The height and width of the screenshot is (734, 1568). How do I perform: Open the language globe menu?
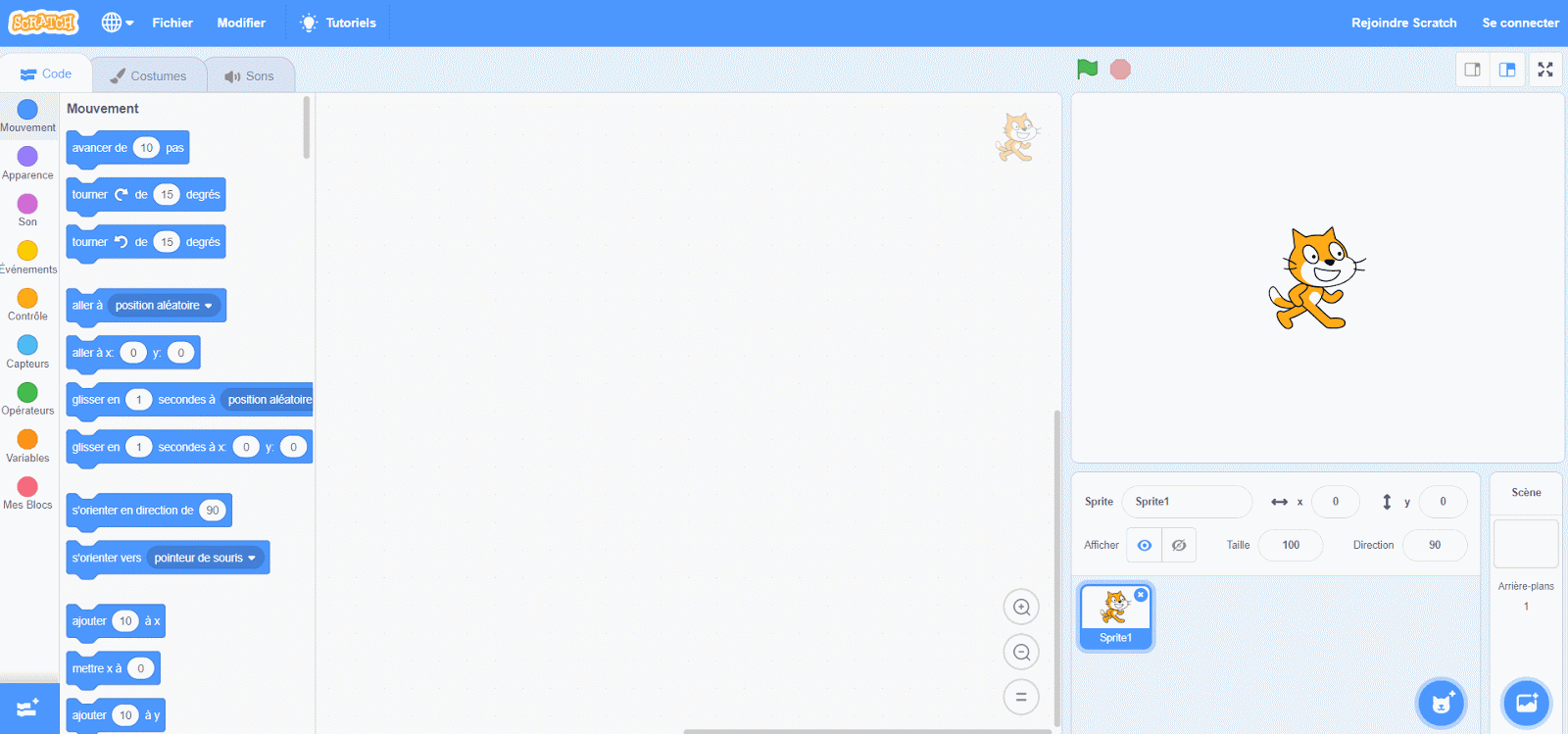[x=118, y=23]
